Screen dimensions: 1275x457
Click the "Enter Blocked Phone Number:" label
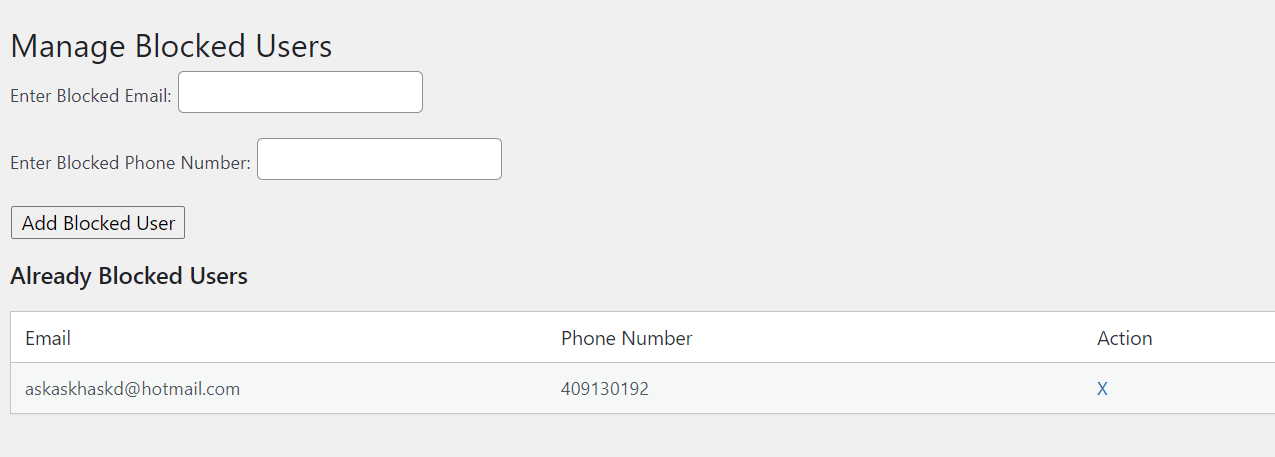pos(130,163)
